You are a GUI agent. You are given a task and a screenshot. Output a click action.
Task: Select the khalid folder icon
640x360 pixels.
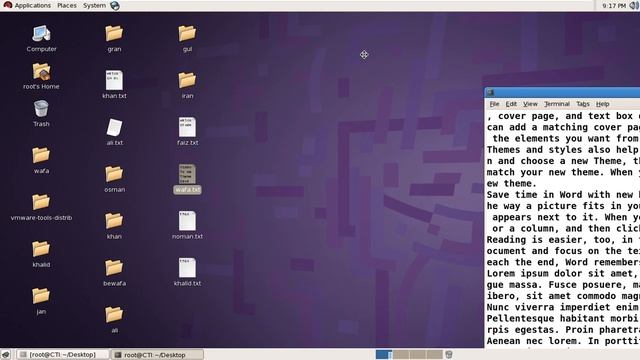click(41, 249)
